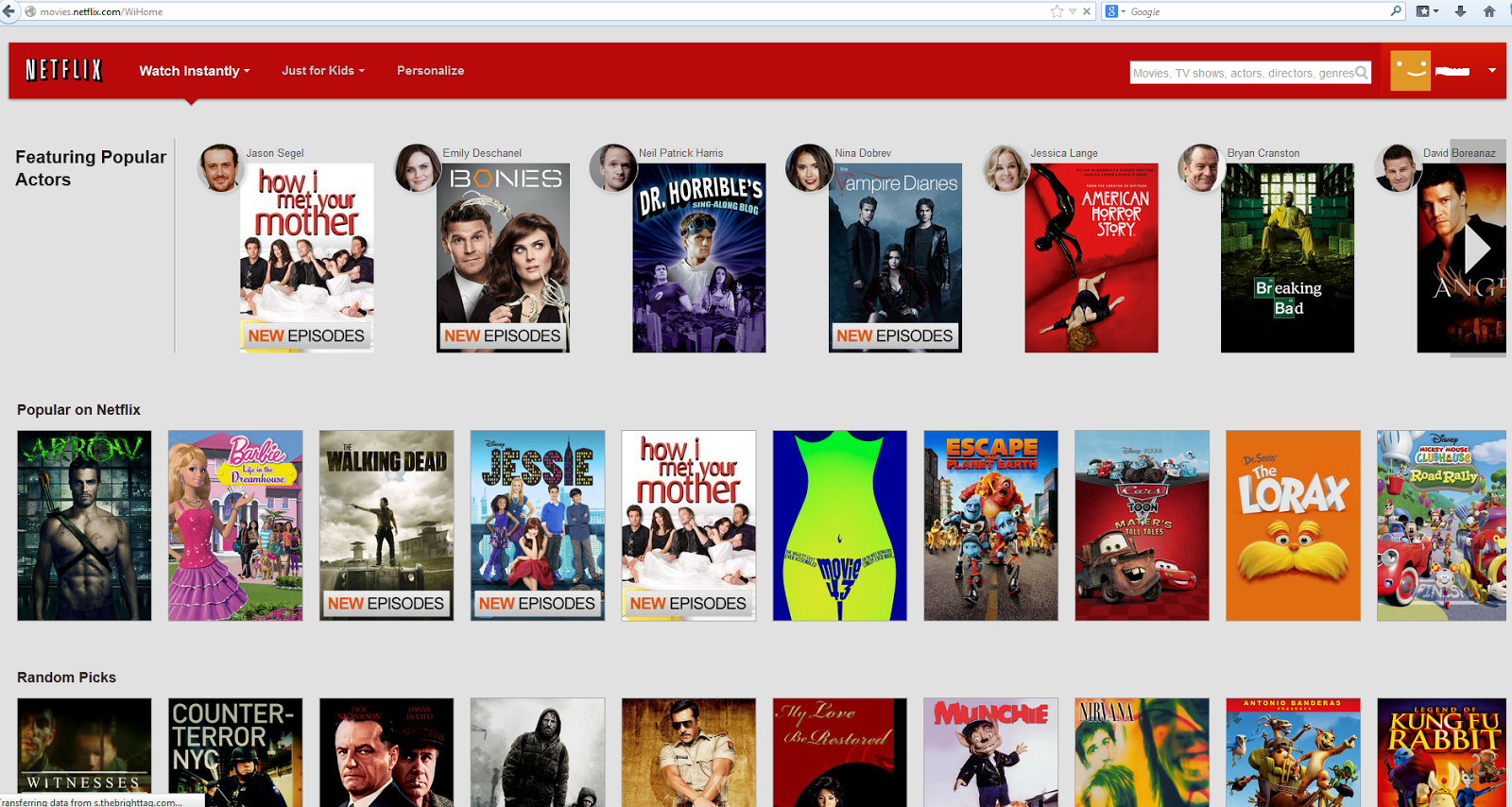
Task: Select How I Met Your Mother in actors row
Action: pyautogui.click(x=307, y=258)
